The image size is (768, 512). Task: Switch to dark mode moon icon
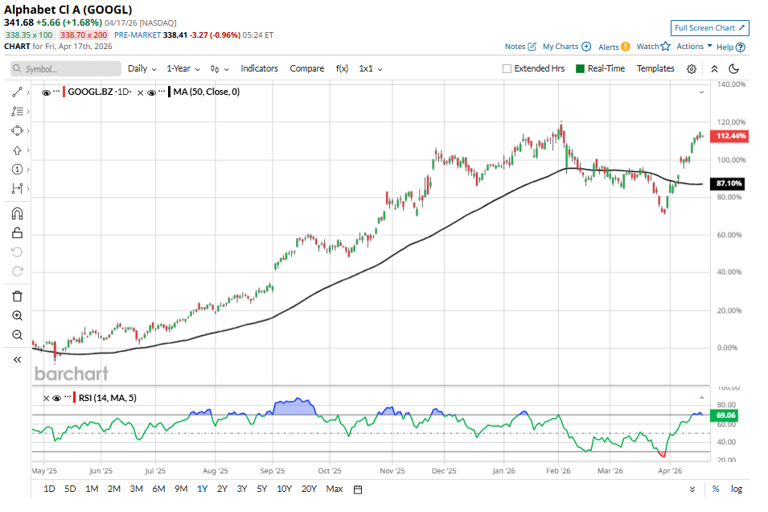coord(734,69)
